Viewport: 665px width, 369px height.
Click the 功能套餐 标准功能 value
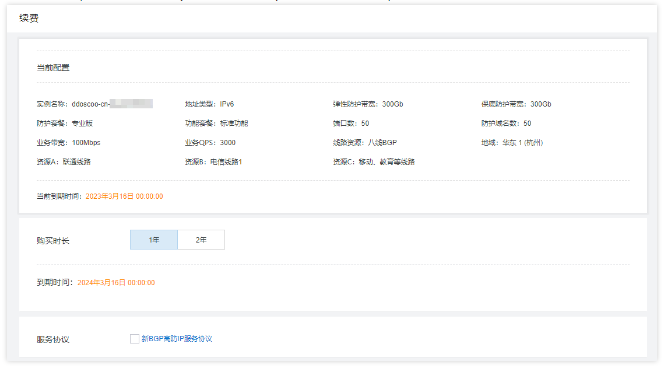(234, 123)
